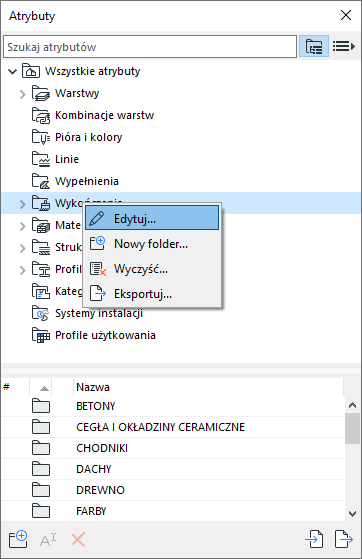Click the Szukaj atrybutów search field
Image resolution: width=362 pixels, height=559 pixels.
pyautogui.click(x=150, y=47)
